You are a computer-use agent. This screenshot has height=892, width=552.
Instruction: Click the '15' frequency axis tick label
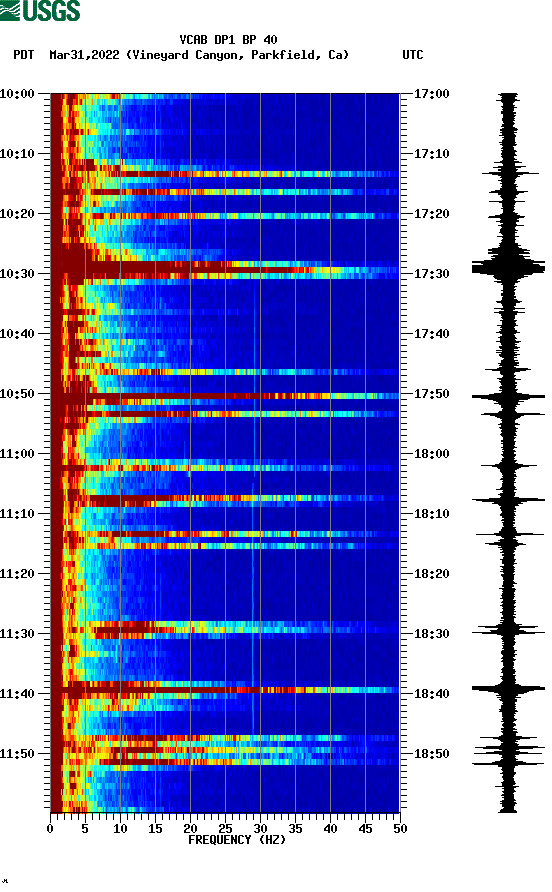pos(155,829)
